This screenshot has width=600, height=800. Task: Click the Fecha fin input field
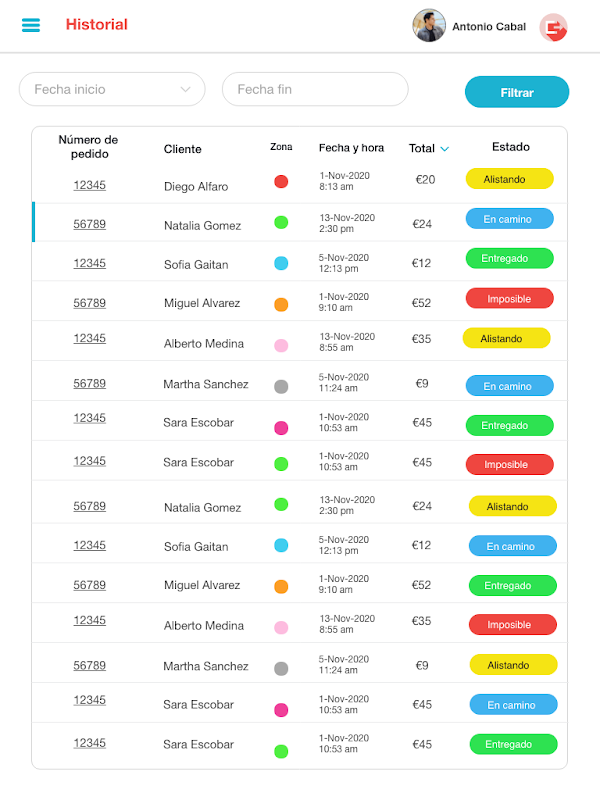click(x=315, y=89)
